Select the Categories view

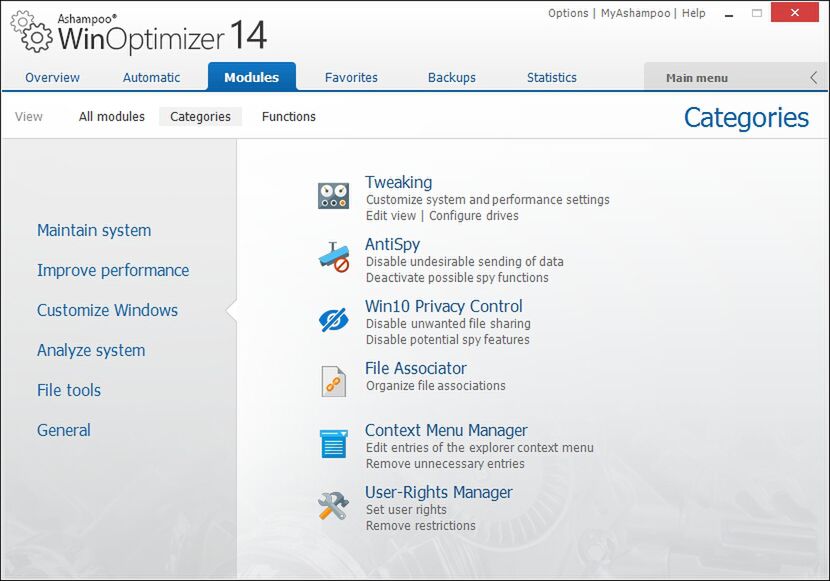(200, 116)
